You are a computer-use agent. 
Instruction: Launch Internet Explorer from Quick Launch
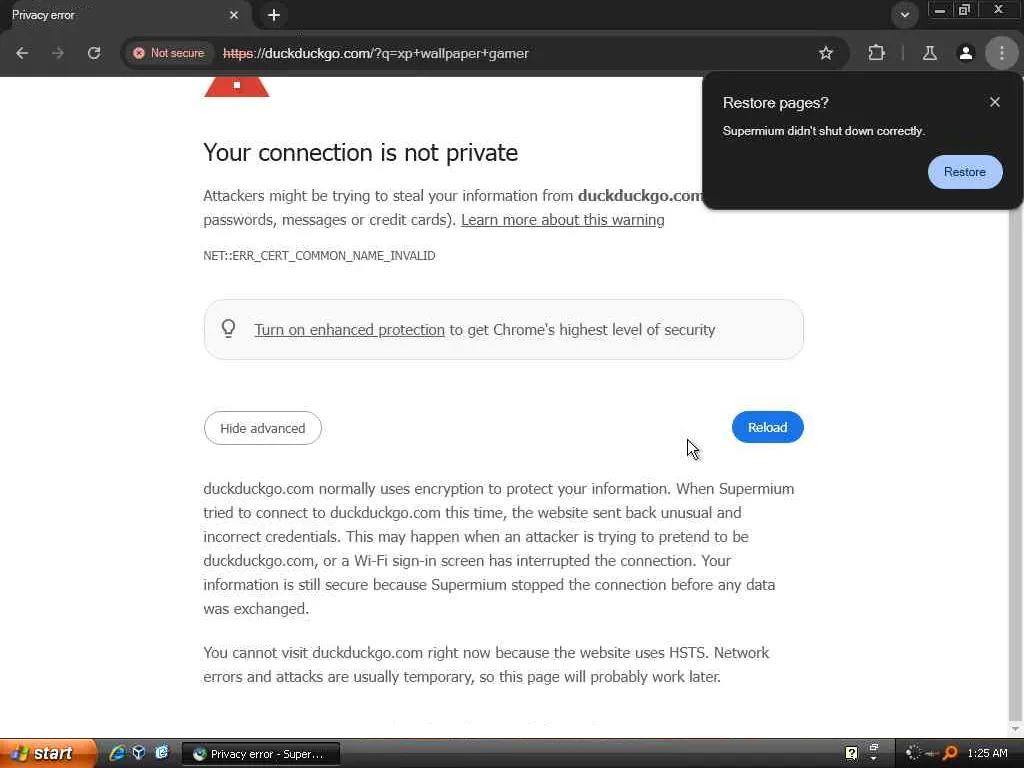point(117,753)
